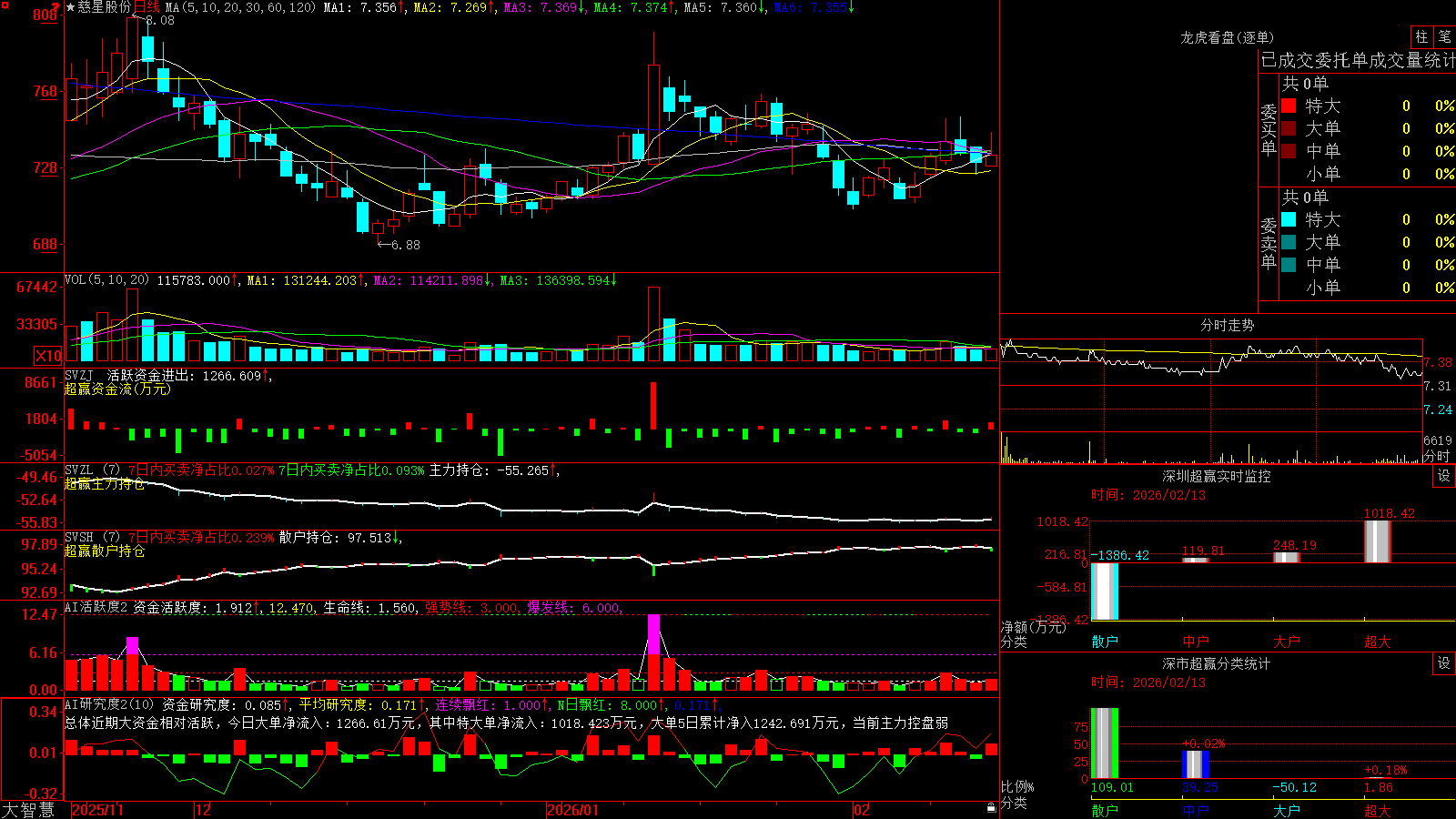The width and height of the screenshot is (1456, 819).
Task: Click the blue 中户 ratio bar 39.25
Action: [x=1196, y=764]
